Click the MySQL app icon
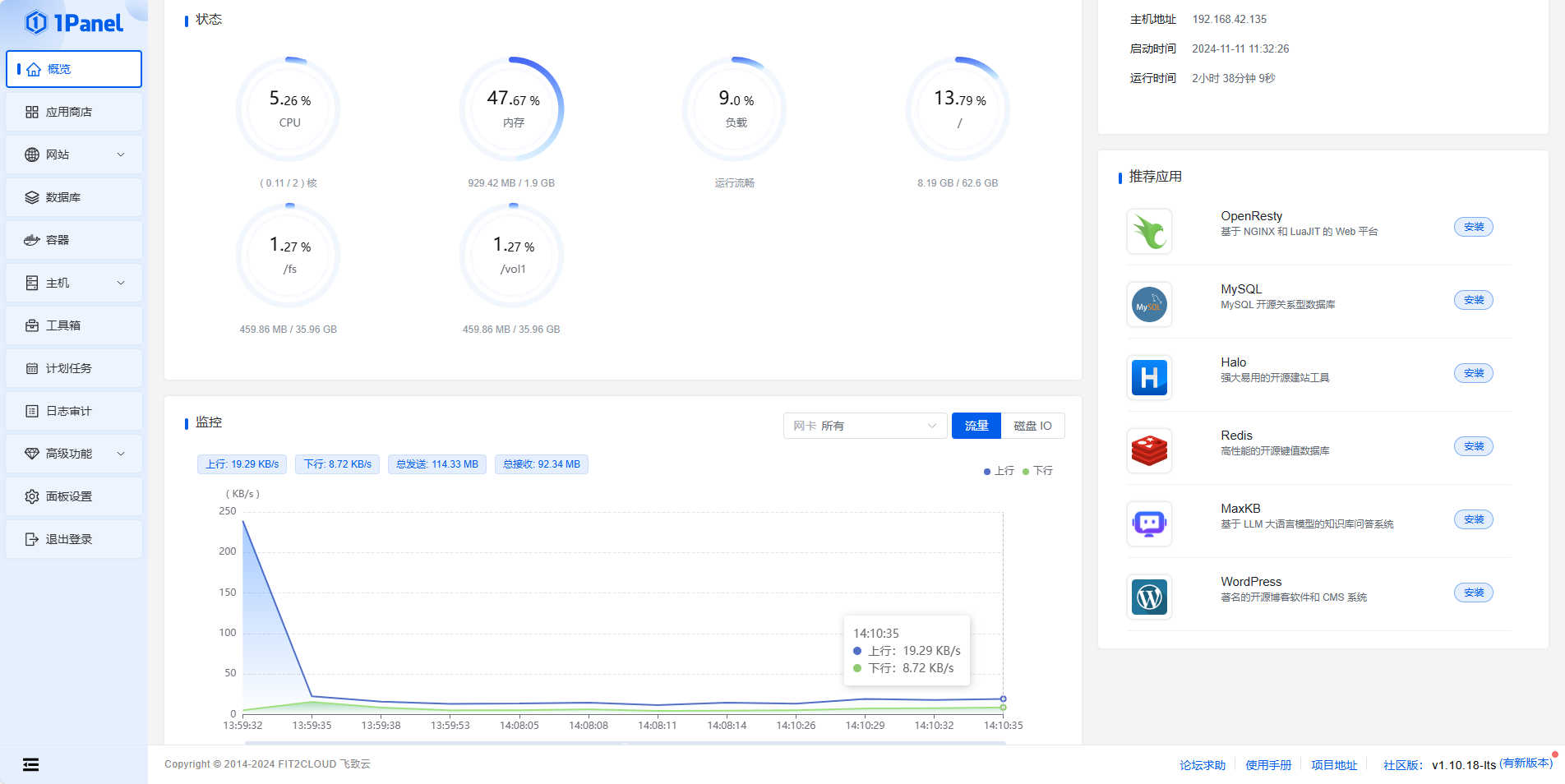This screenshot has width=1565, height=784. point(1149,304)
